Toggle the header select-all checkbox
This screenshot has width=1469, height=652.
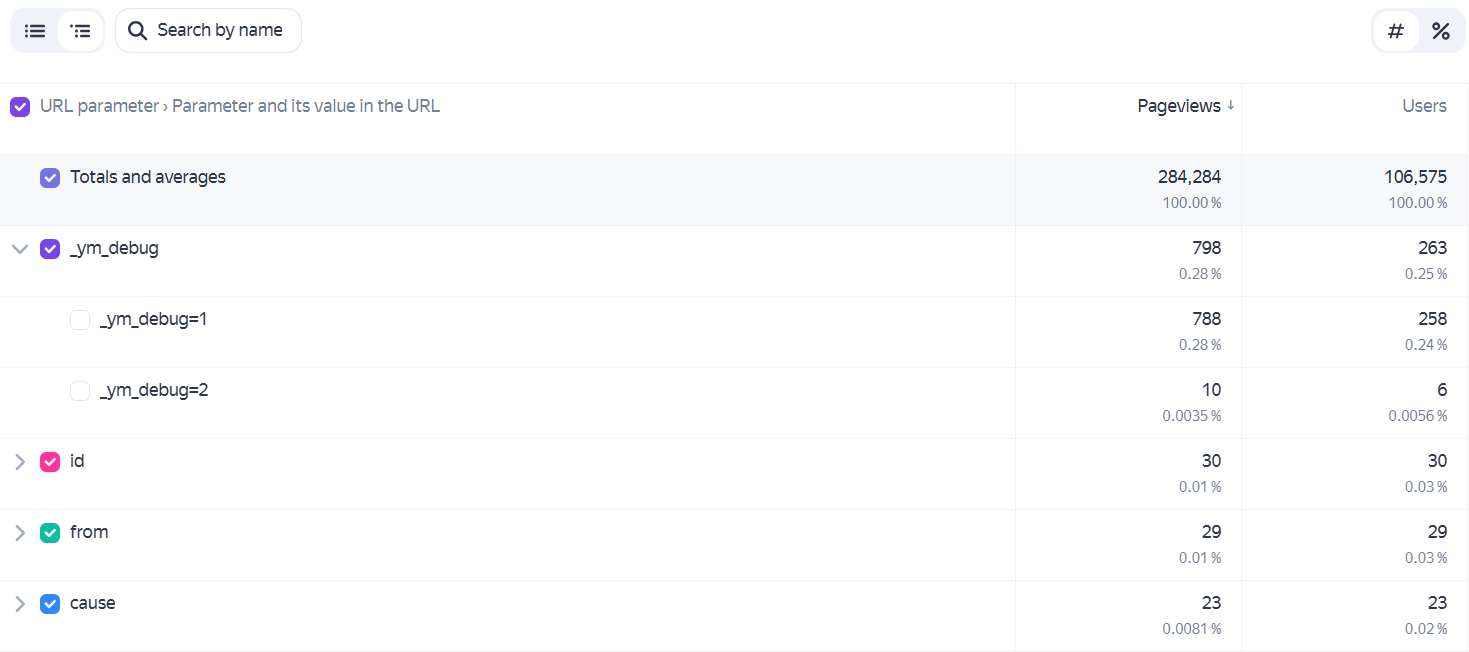pyautogui.click(x=20, y=107)
